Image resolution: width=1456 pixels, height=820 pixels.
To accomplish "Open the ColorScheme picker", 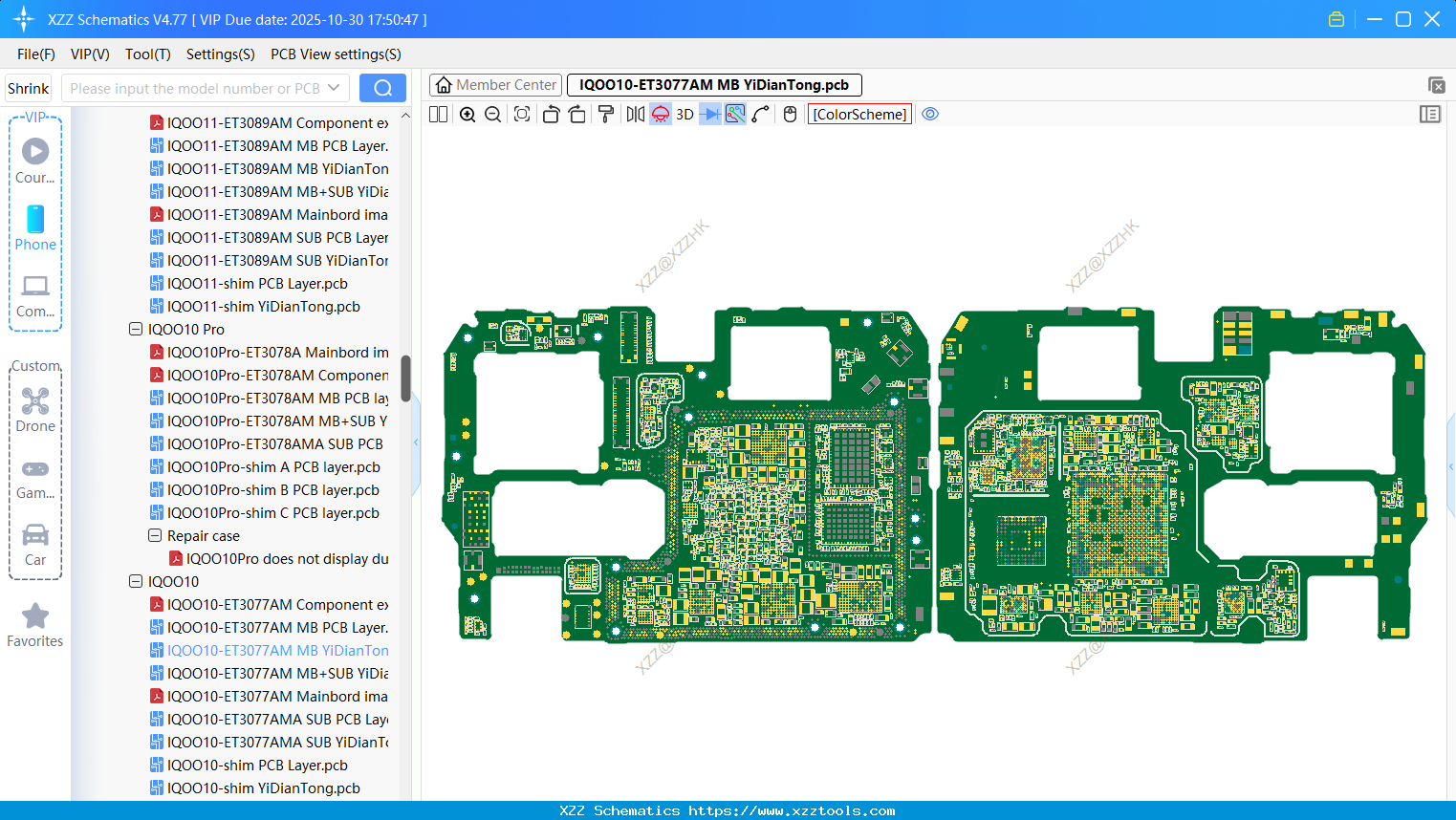I will pos(859,115).
